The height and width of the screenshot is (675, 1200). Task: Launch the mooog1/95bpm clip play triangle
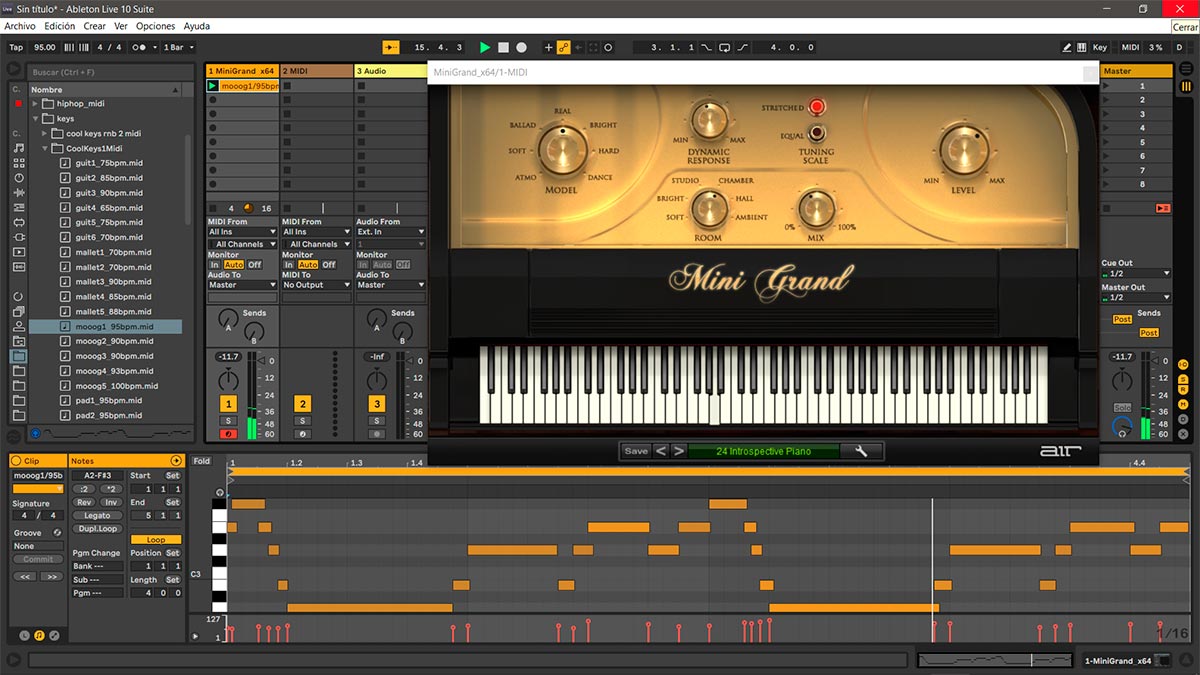(213, 86)
